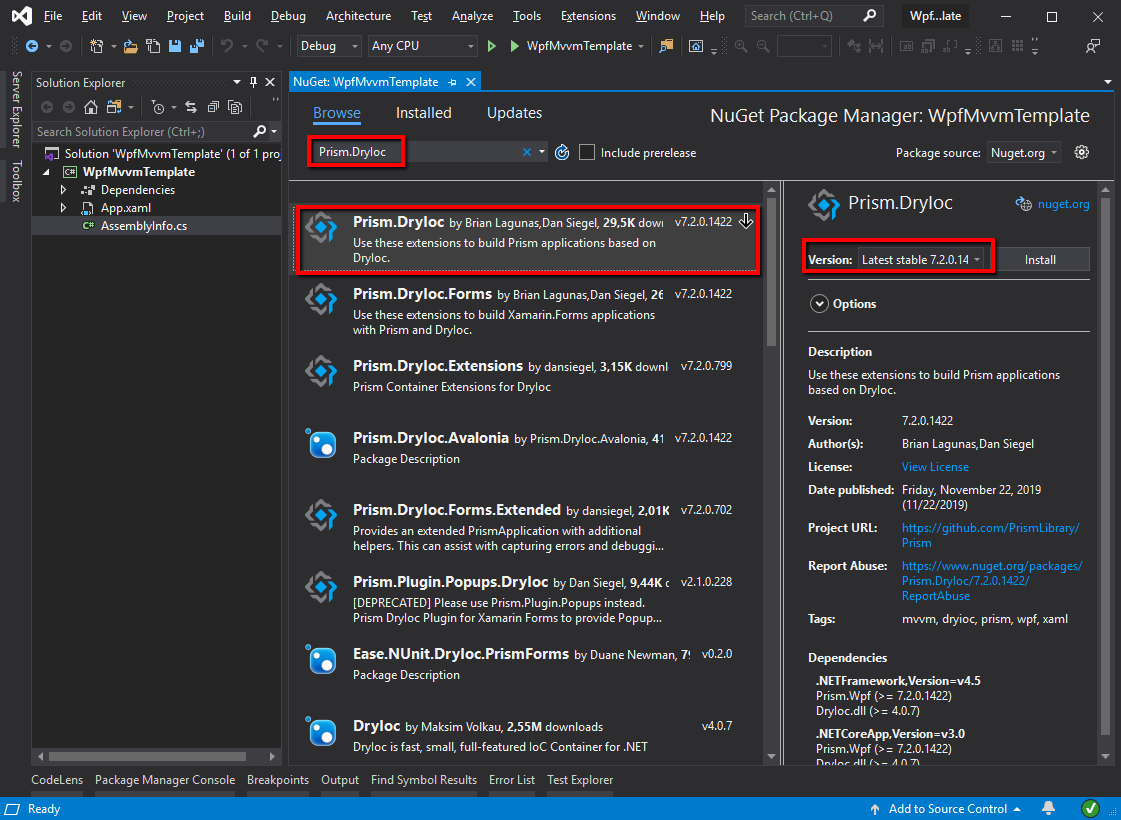This screenshot has height=820, width=1121.
Task: Open the Package source Nuget.org dropdown
Action: click(x=1024, y=152)
